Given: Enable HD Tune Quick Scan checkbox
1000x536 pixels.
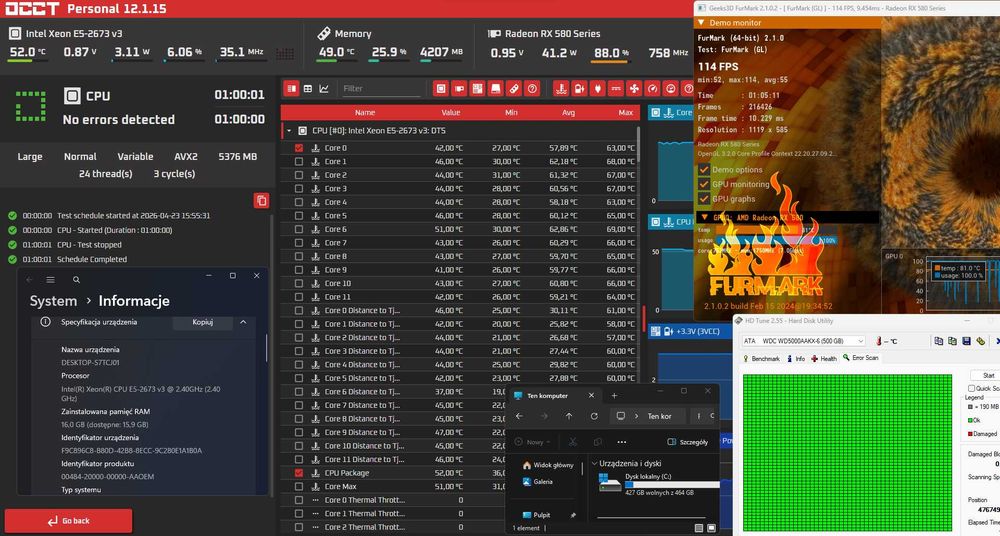Looking at the screenshot, I should pyautogui.click(x=971, y=388).
